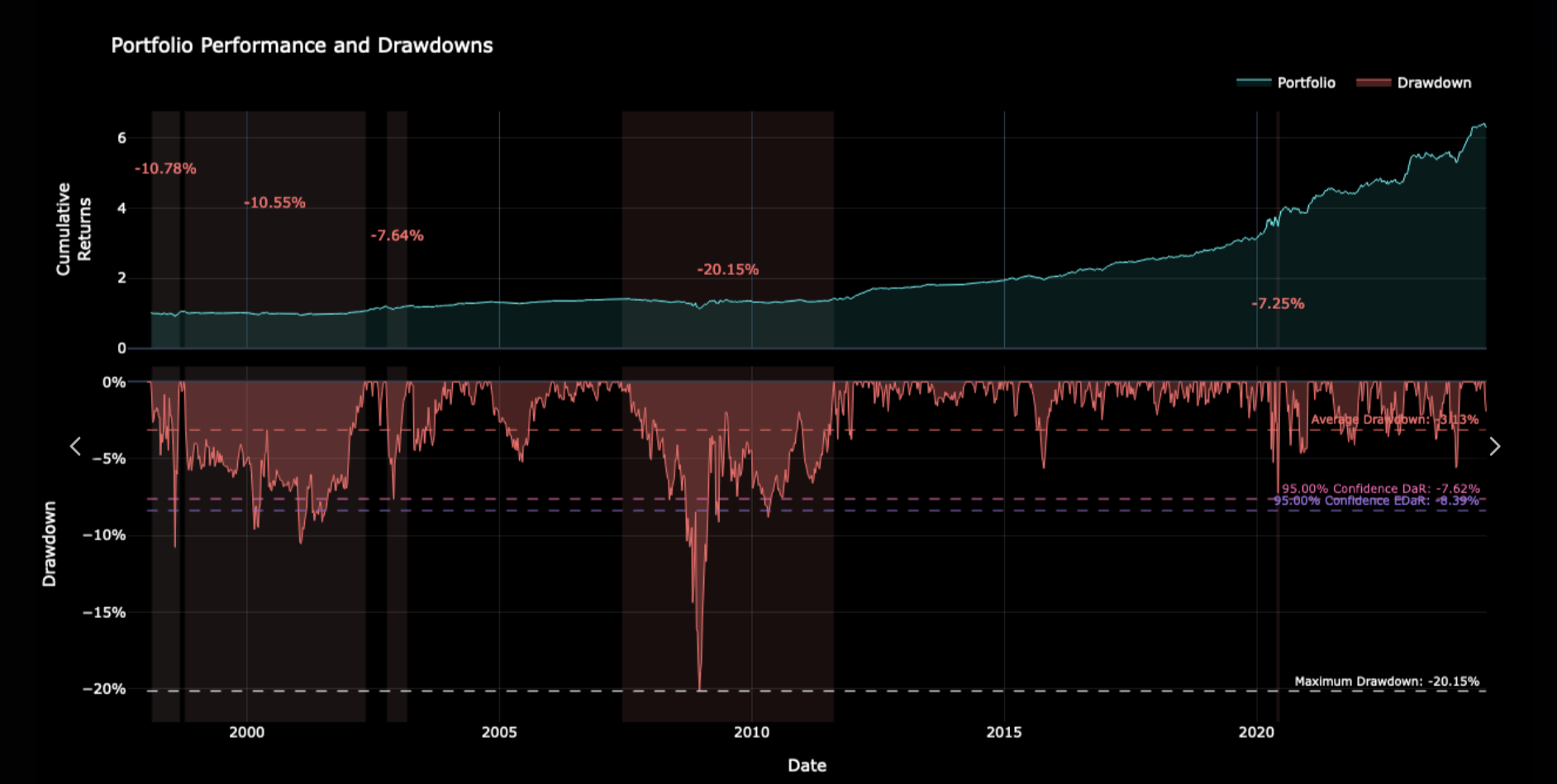Click the red Drawdown legend color line

(x=1374, y=82)
